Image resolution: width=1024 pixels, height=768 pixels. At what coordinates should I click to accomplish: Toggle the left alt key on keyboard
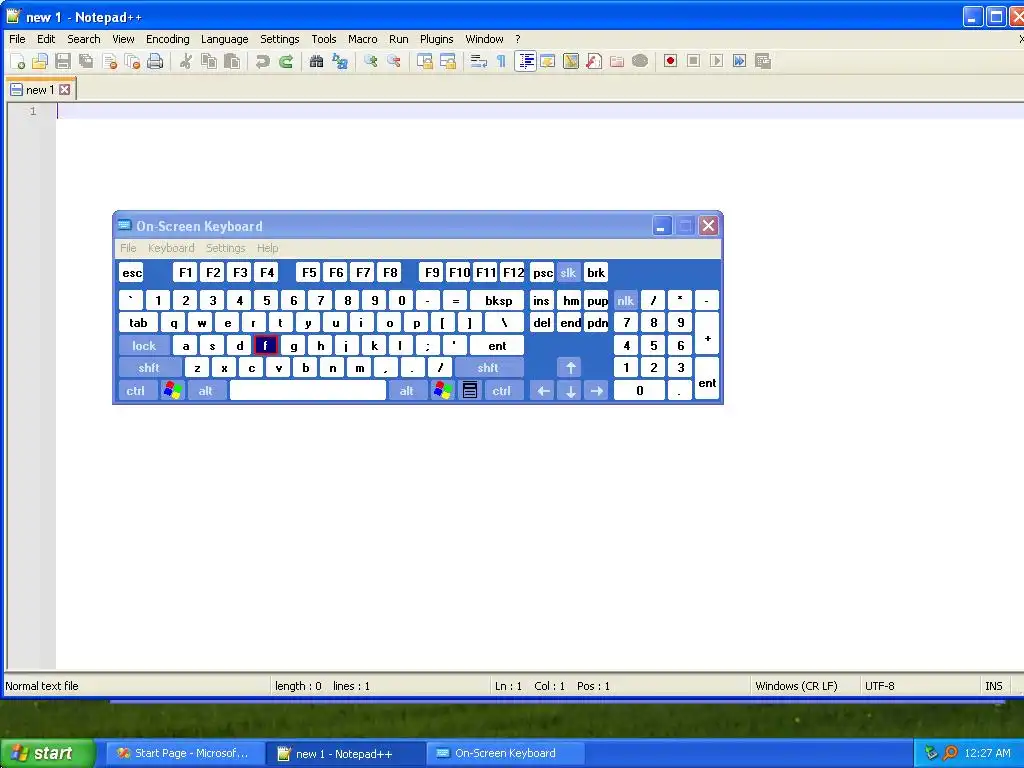(206, 391)
